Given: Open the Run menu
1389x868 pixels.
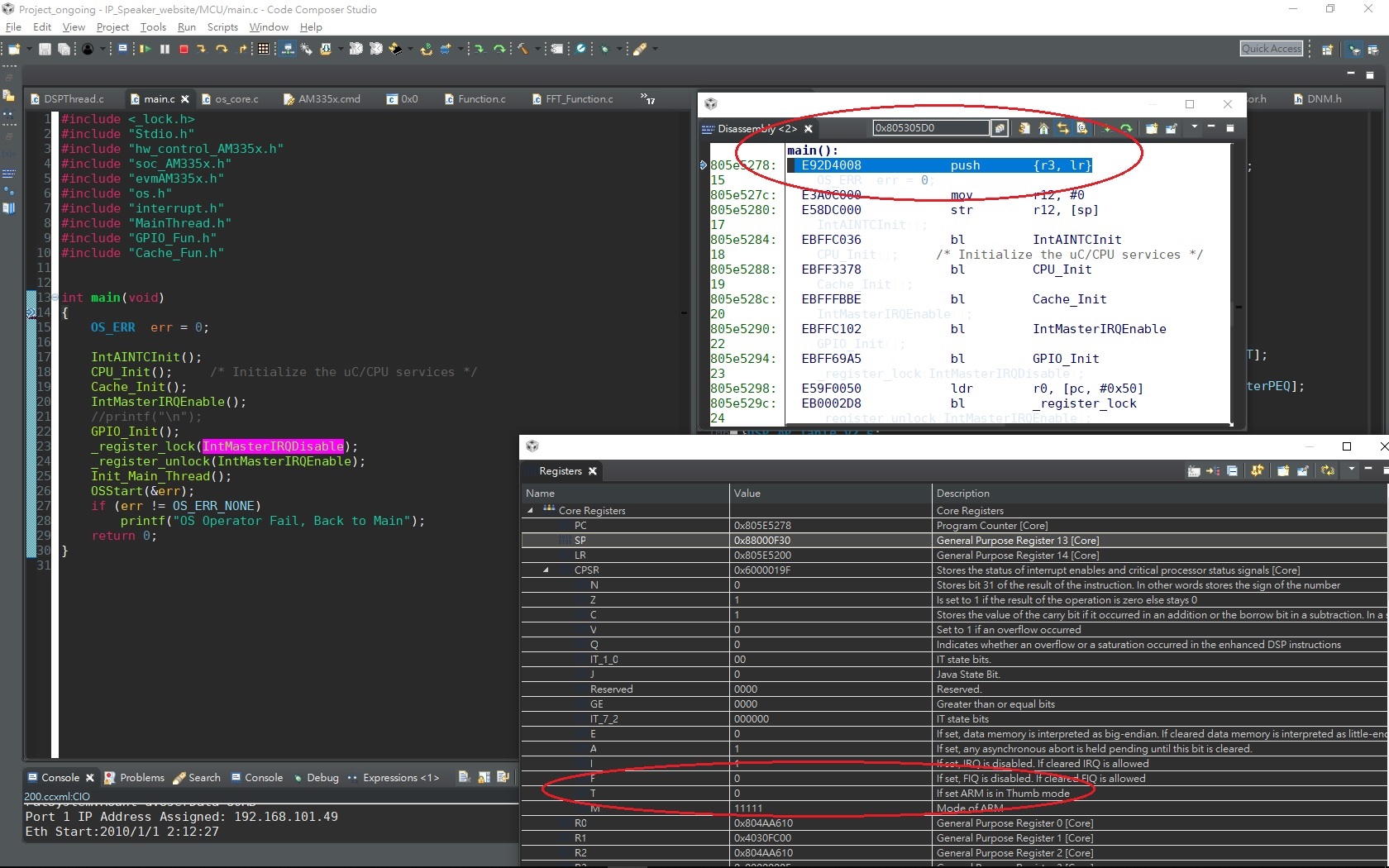Looking at the screenshot, I should (x=187, y=27).
